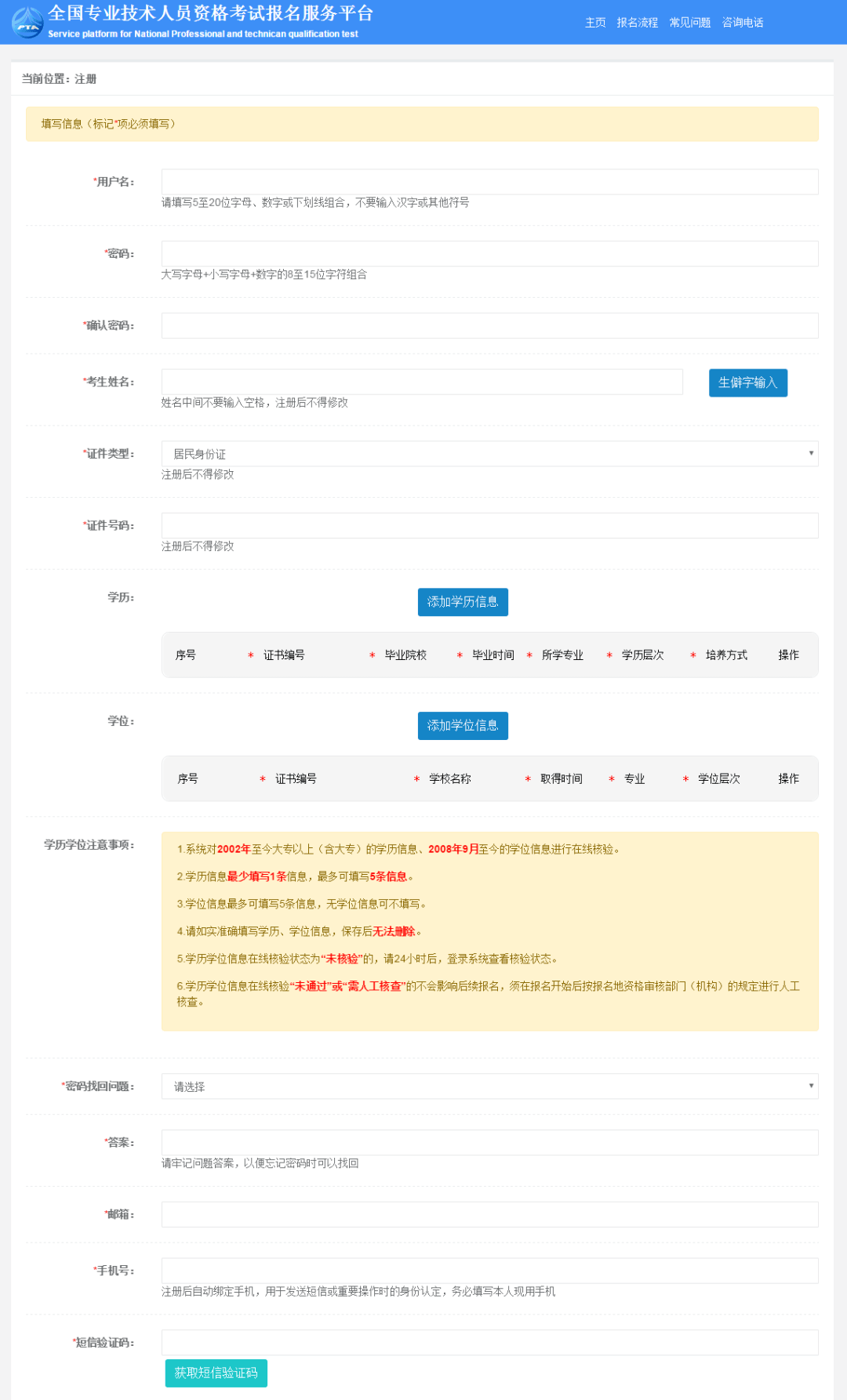Focus the 密码 input field
Screen dimensions: 847x1400
[489, 253]
